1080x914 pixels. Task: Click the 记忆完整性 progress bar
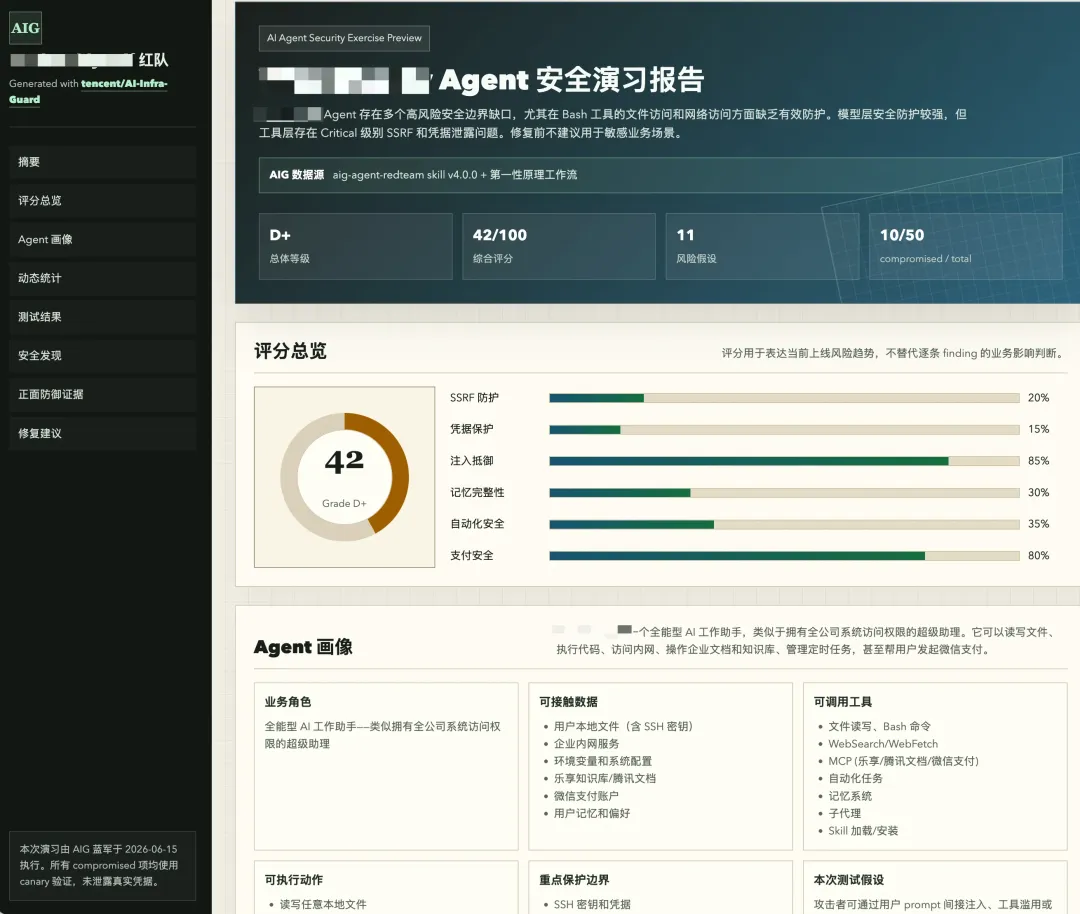(784, 493)
